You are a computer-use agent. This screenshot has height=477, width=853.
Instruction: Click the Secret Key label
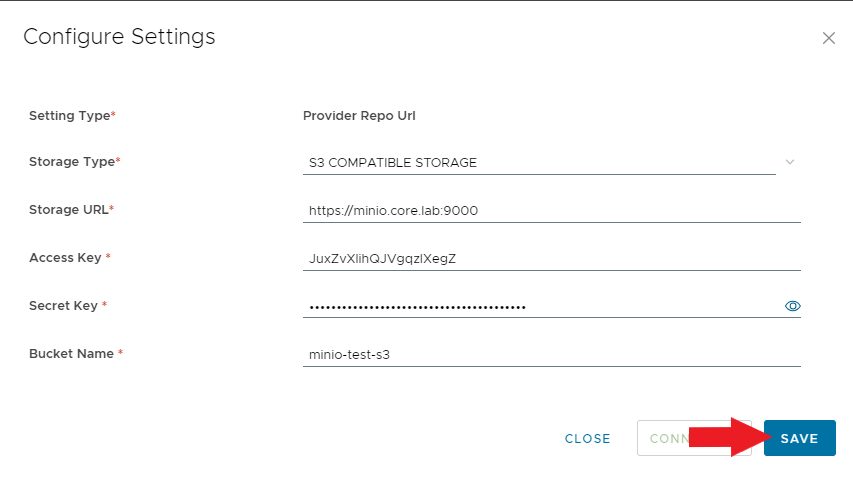68,306
